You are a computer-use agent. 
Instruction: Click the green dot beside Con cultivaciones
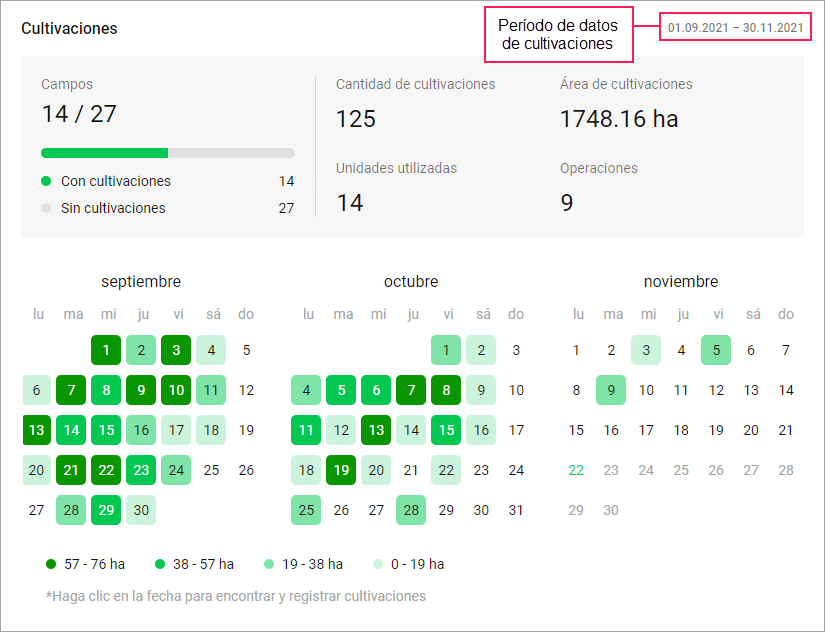pos(46,181)
